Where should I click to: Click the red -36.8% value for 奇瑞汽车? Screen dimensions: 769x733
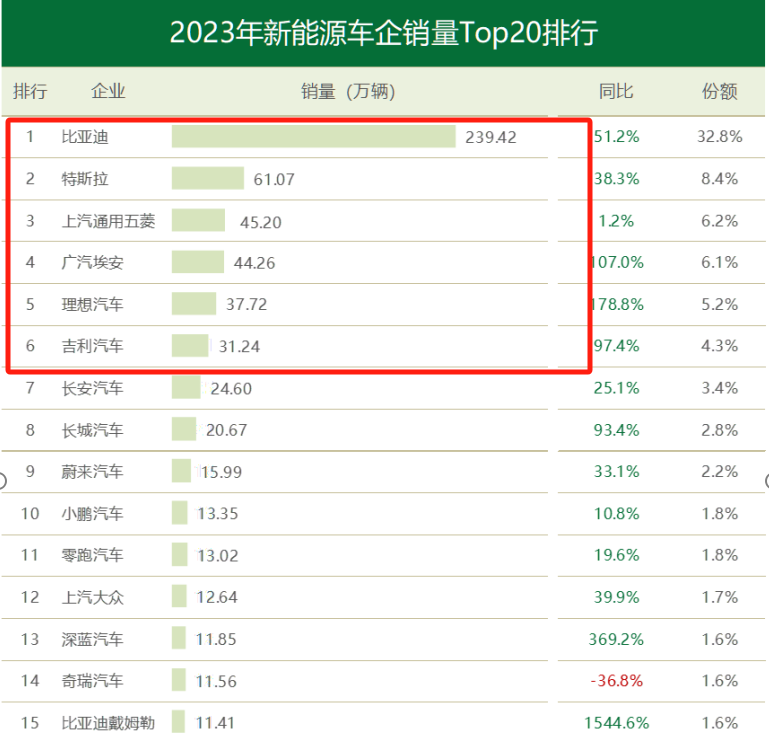(615, 681)
